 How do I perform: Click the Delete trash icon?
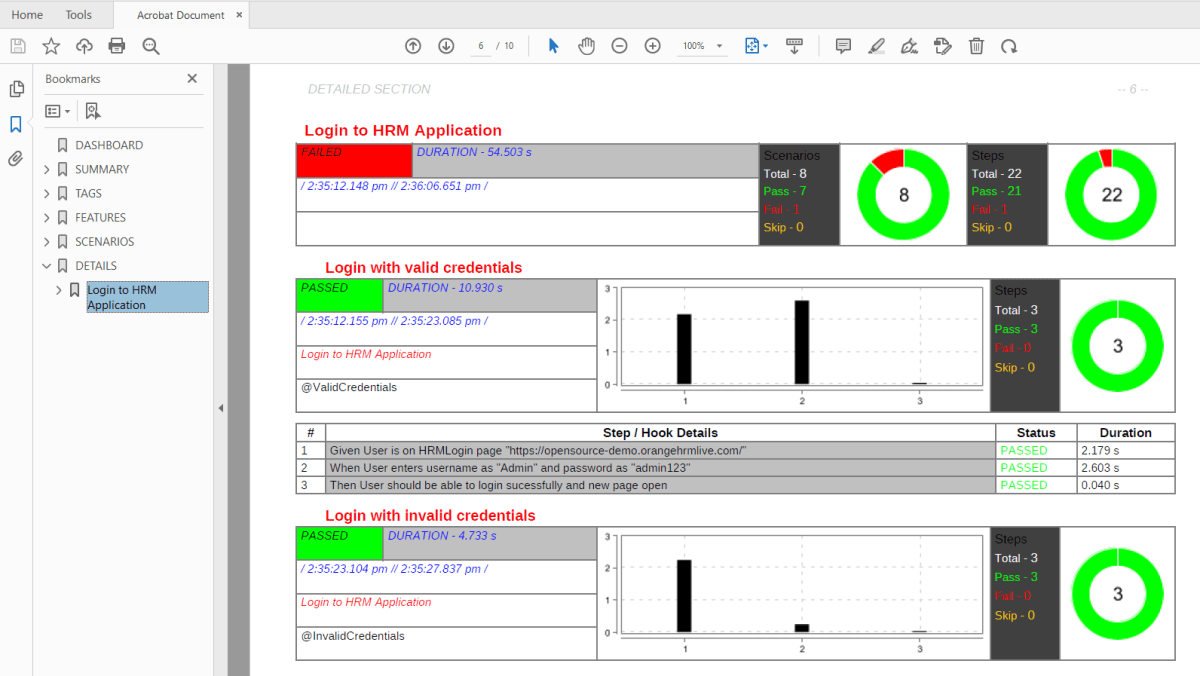pyautogui.click(x=977, y=46)
